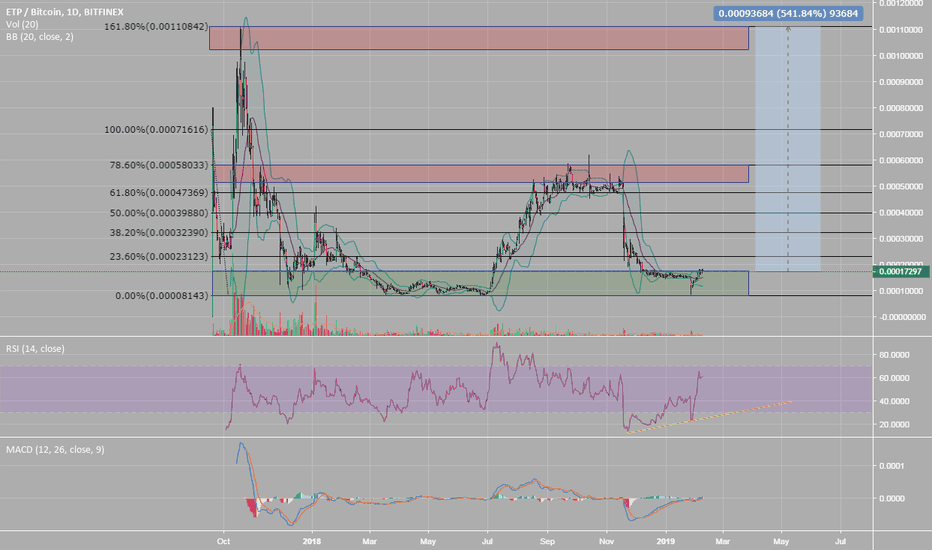Click 0.00110000 on the price axis
The width and height of the screenshot is (932, 550).
pos(902,30)
